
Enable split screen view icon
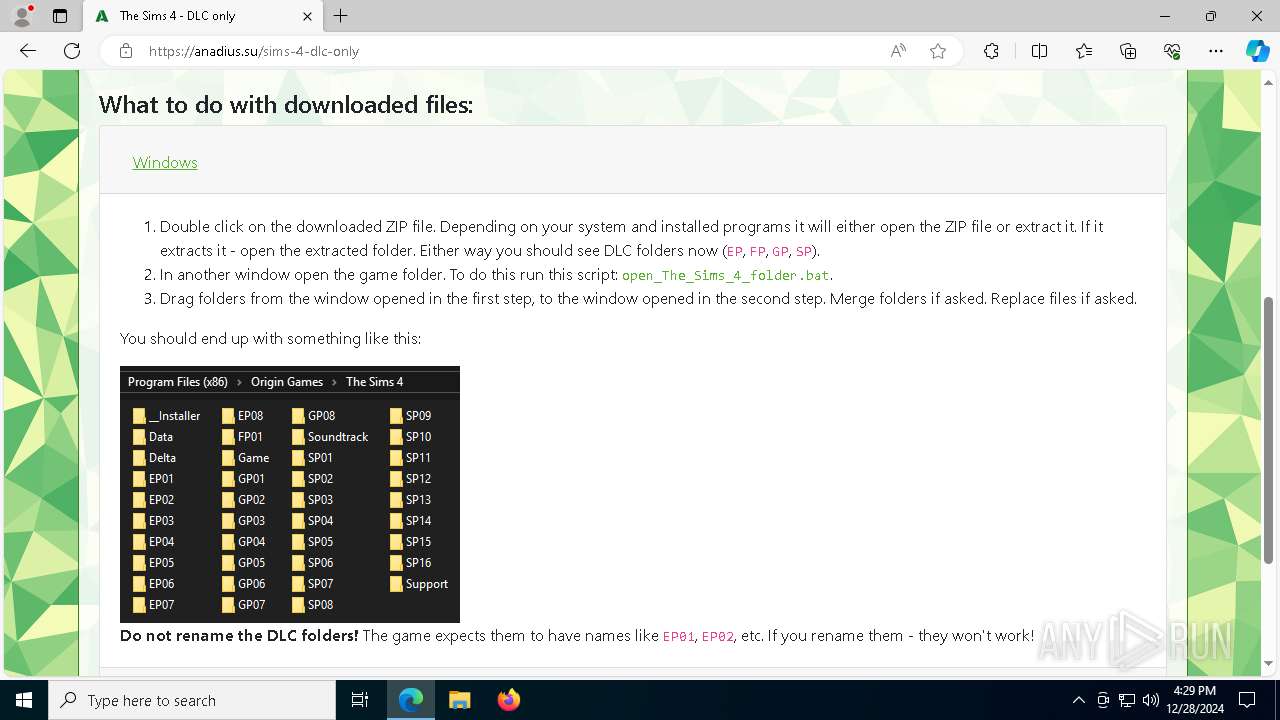point(1039,51)
